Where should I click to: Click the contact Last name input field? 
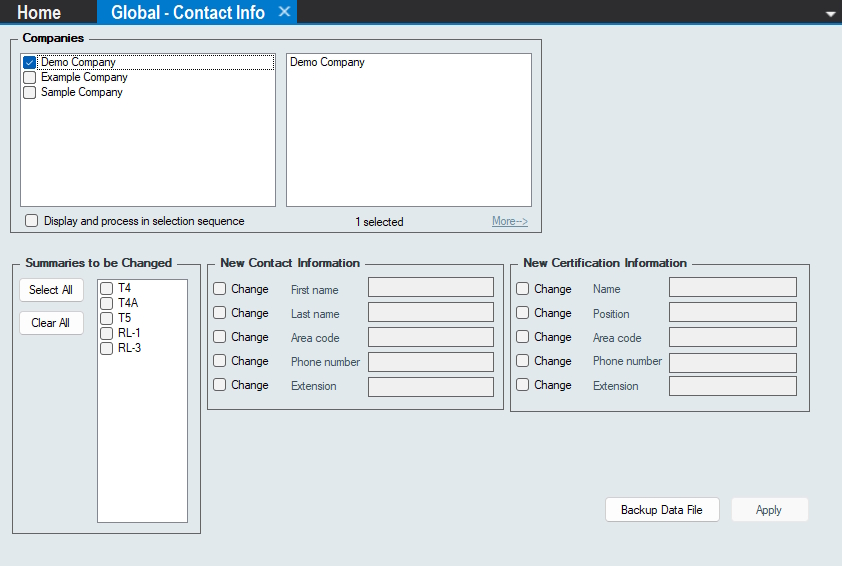click(430, 313)
